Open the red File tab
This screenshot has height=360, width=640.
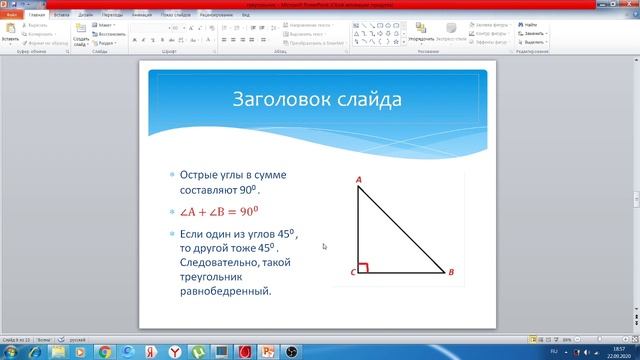[11, 15]
